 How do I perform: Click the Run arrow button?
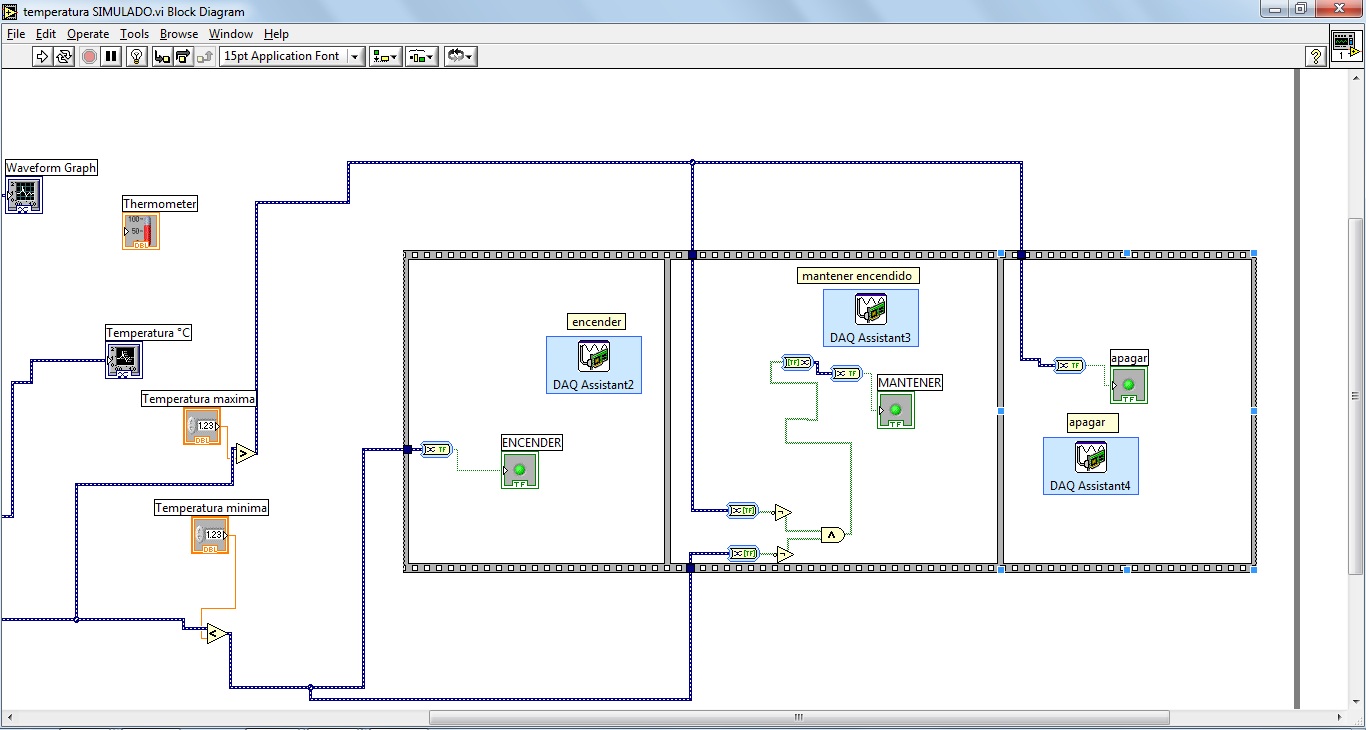pos(41,56)
